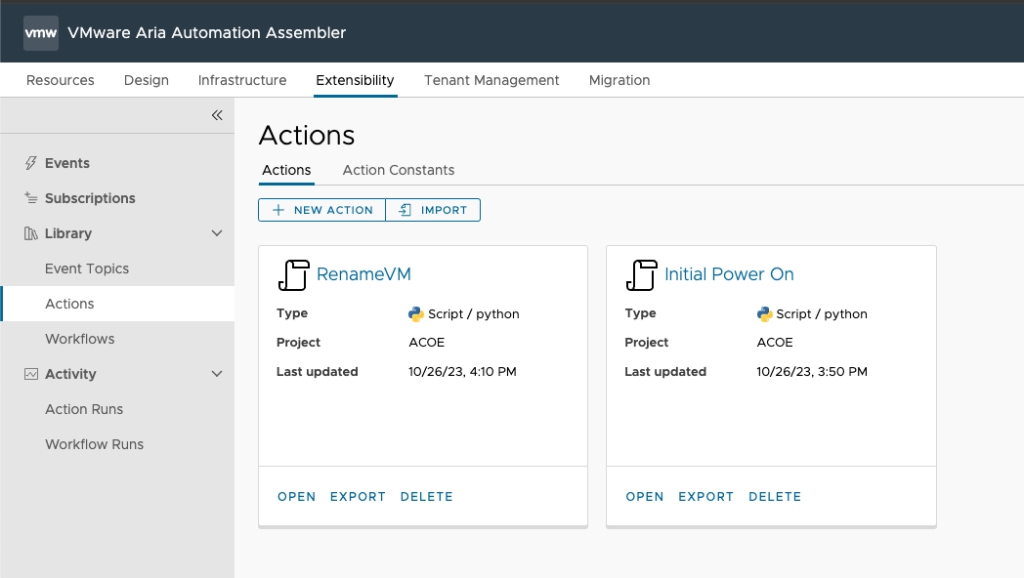
Task: Click the scroll icon on Initial Power On card
Action: coord(641,274)
